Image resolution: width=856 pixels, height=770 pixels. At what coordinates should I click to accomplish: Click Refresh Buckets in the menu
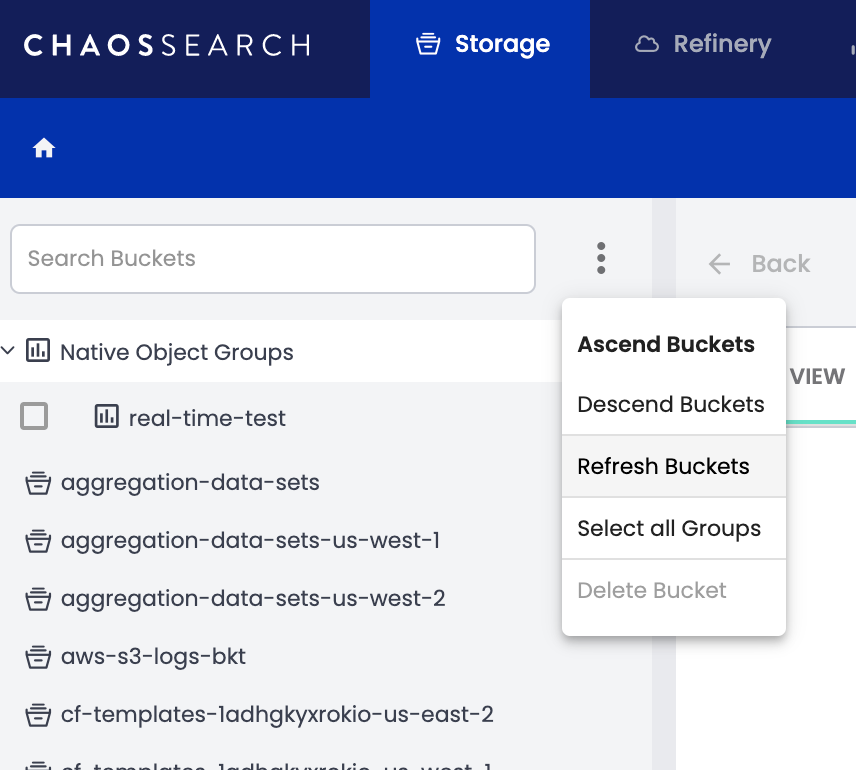(x=663, y=467)
